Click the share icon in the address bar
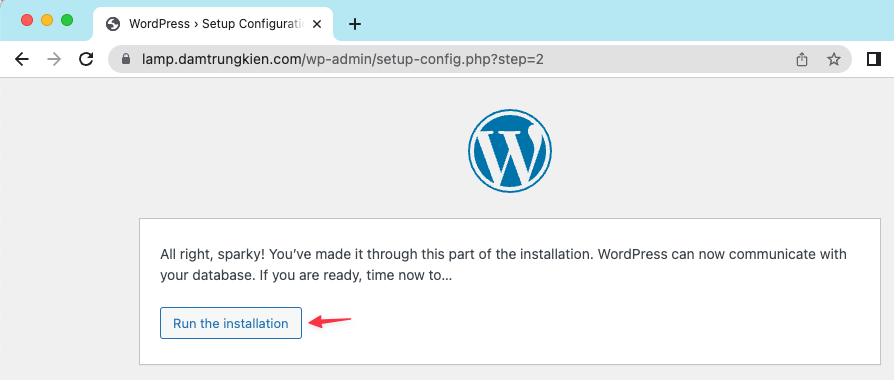This screenshot has width=894, height=380. [802, 59]
